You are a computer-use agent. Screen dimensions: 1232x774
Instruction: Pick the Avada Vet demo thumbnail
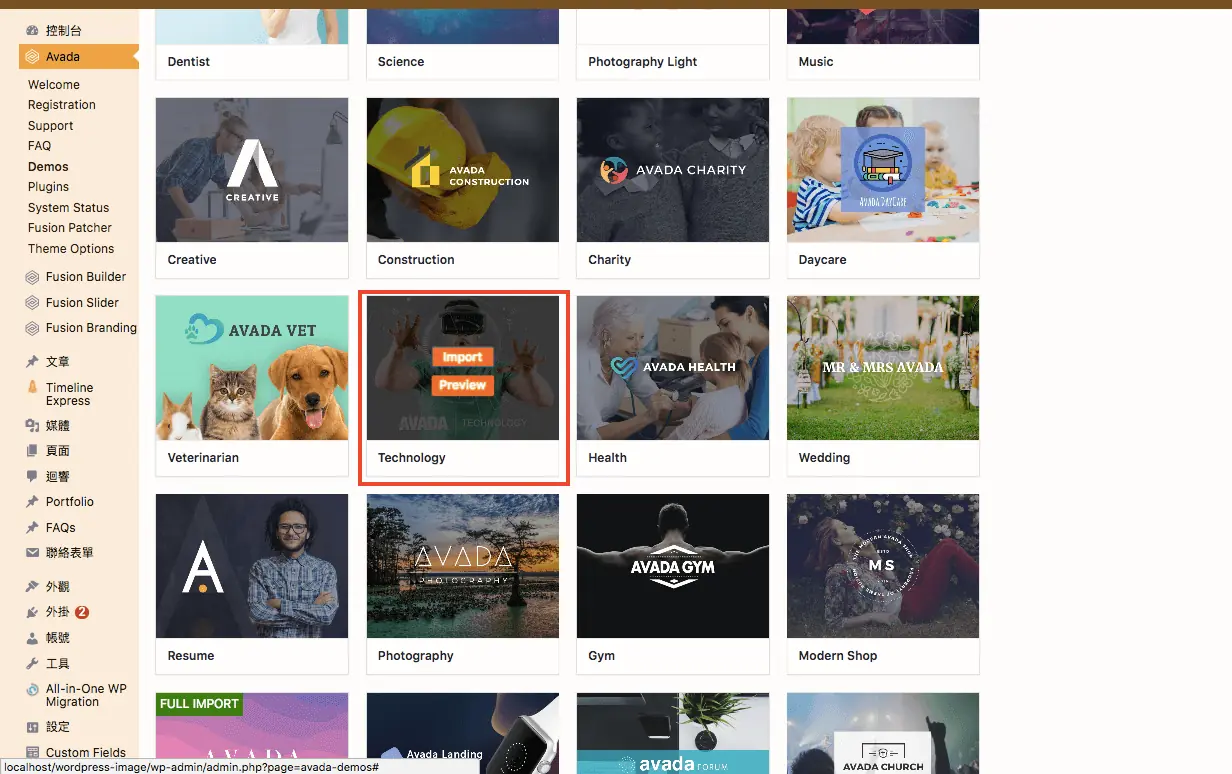click(252, 368)
